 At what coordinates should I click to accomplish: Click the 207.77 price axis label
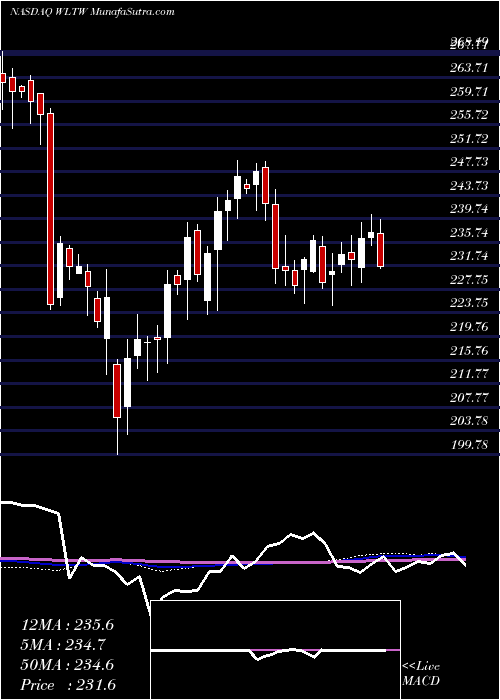(468, 397)
